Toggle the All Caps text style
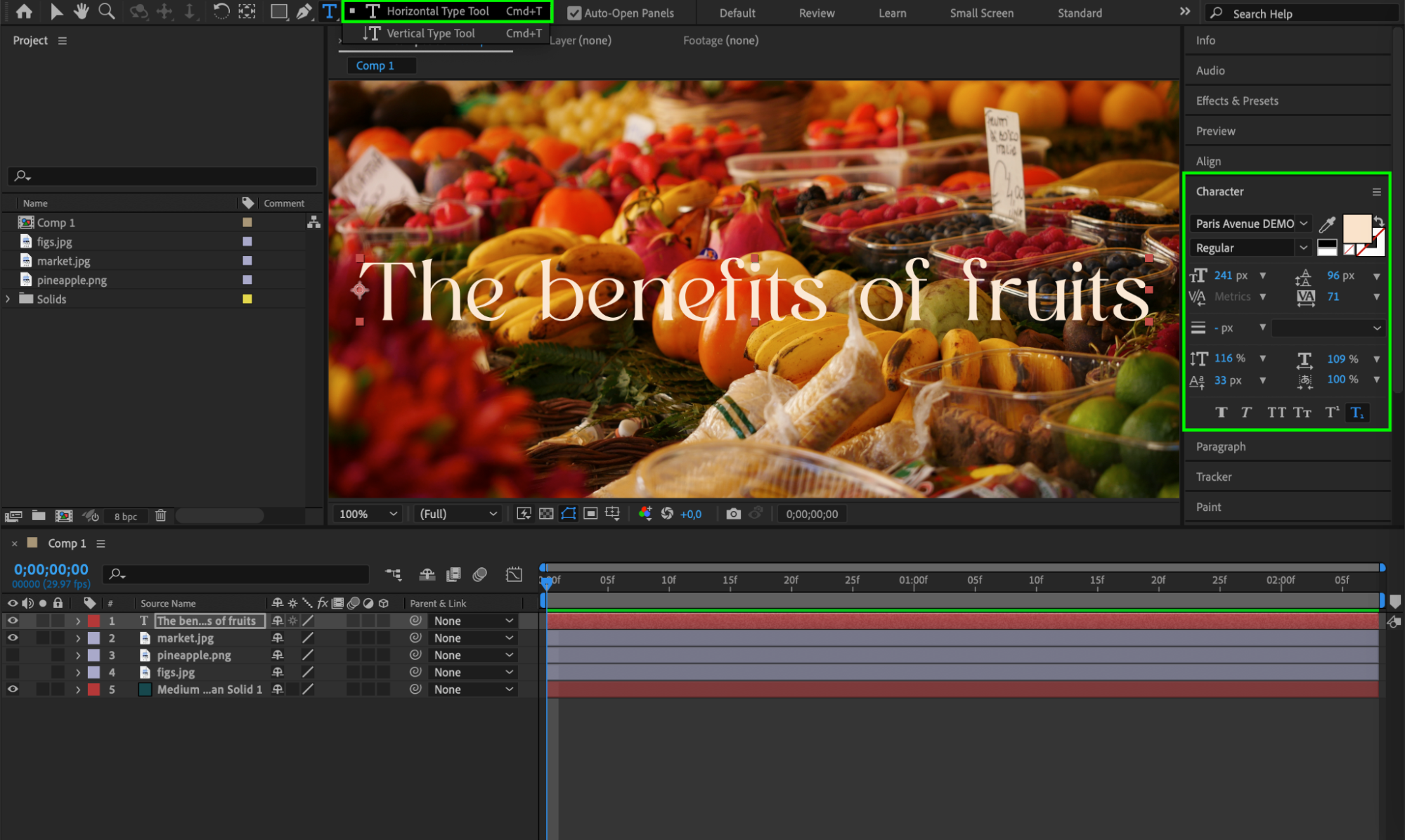This screenshot has height=840, width=1405. click(x=1276, y=413)
